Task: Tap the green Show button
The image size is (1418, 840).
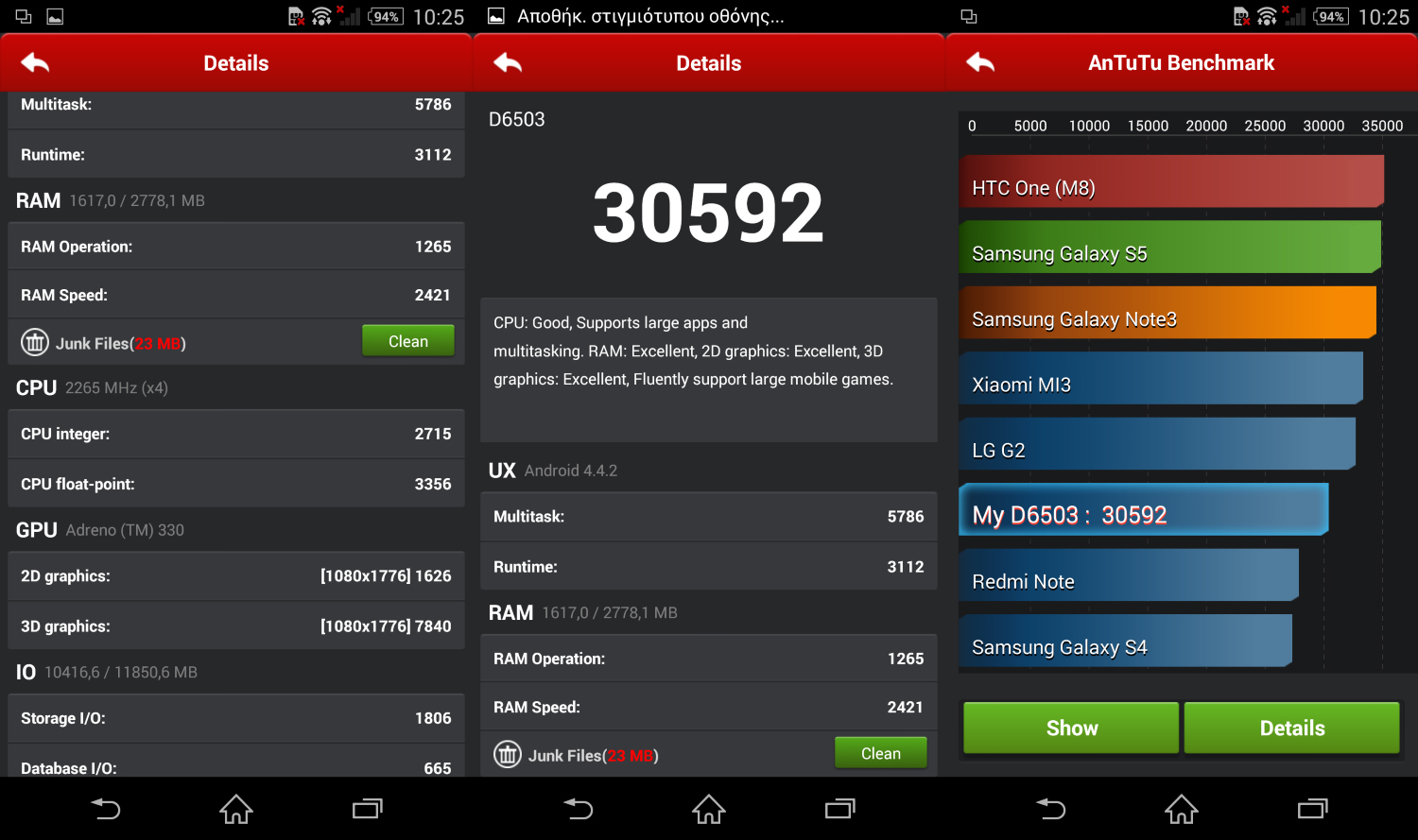Action: pyautogui.click(x=1071, y=728)
